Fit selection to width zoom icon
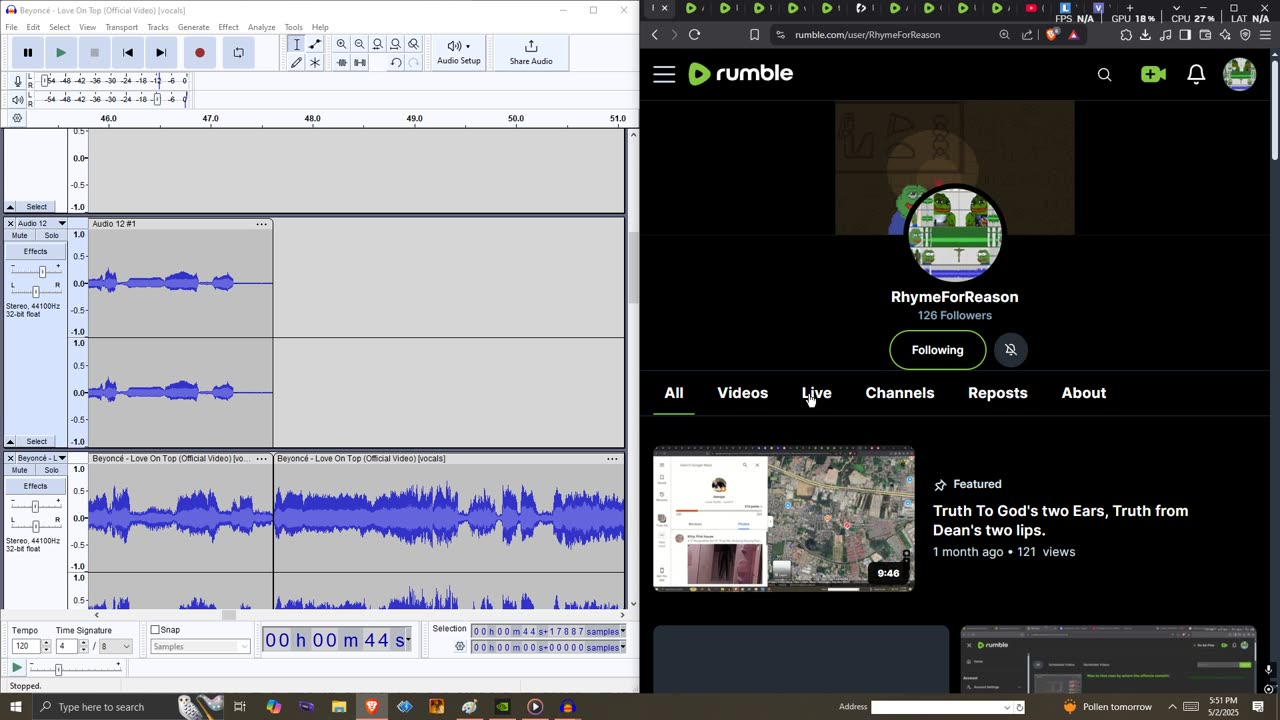This screenshot has width=1280, height=720. click(x=378, y=44)
